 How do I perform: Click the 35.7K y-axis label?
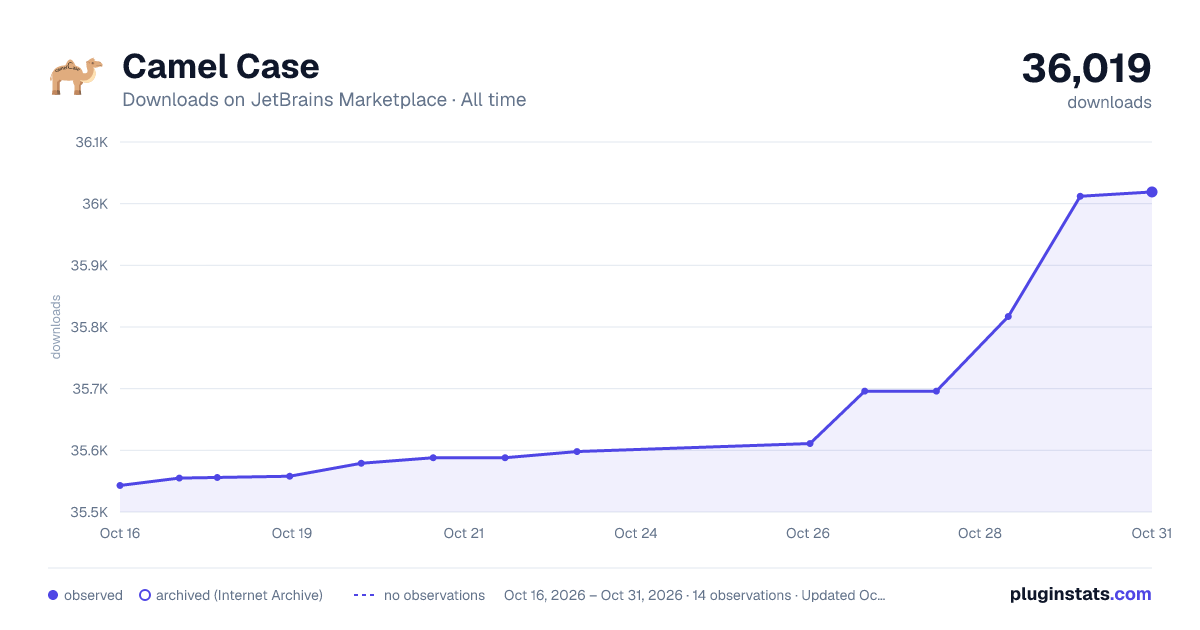pos(89,389)
